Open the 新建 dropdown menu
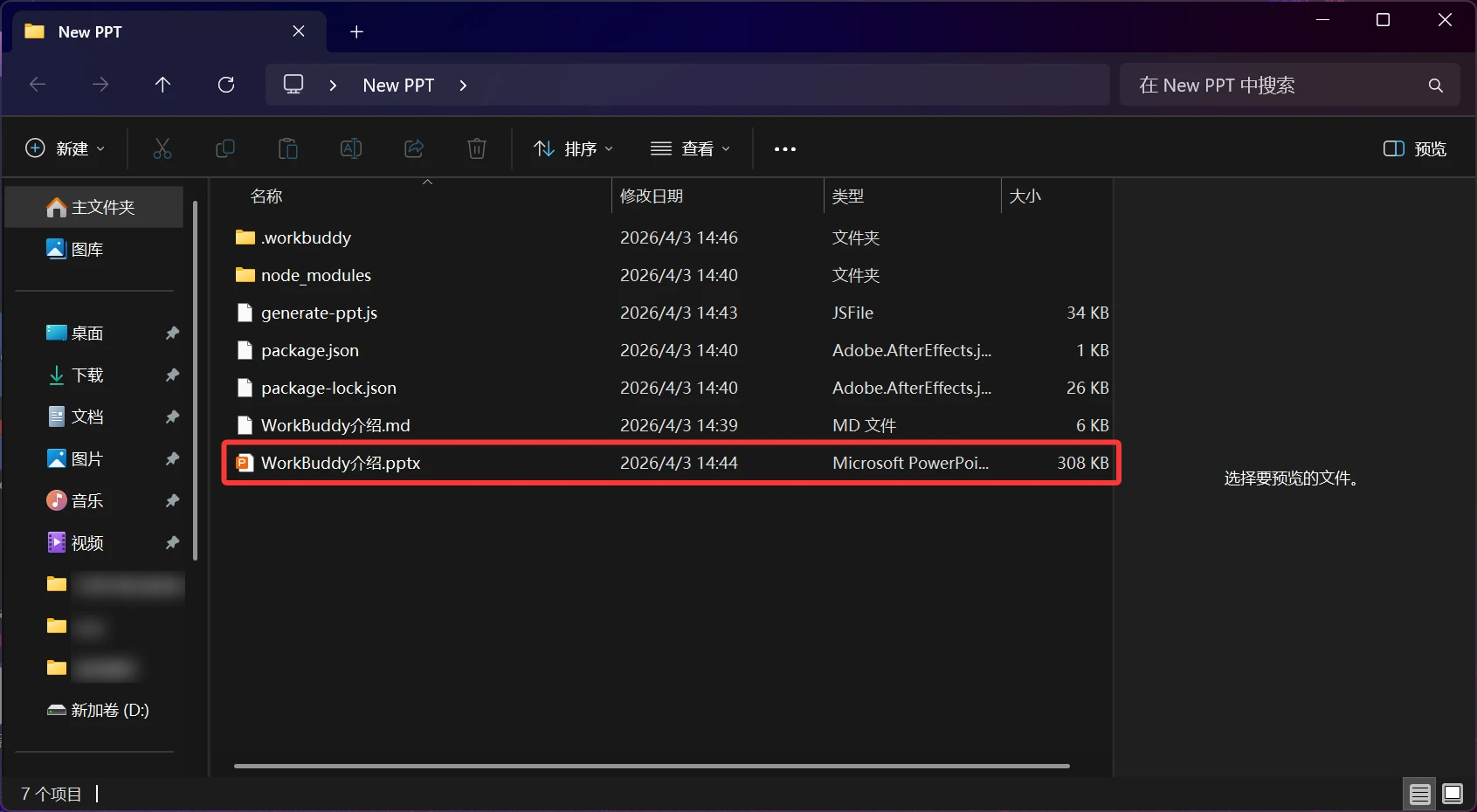This screenshot has width=1477, height=812. click(x=66, y=148)
